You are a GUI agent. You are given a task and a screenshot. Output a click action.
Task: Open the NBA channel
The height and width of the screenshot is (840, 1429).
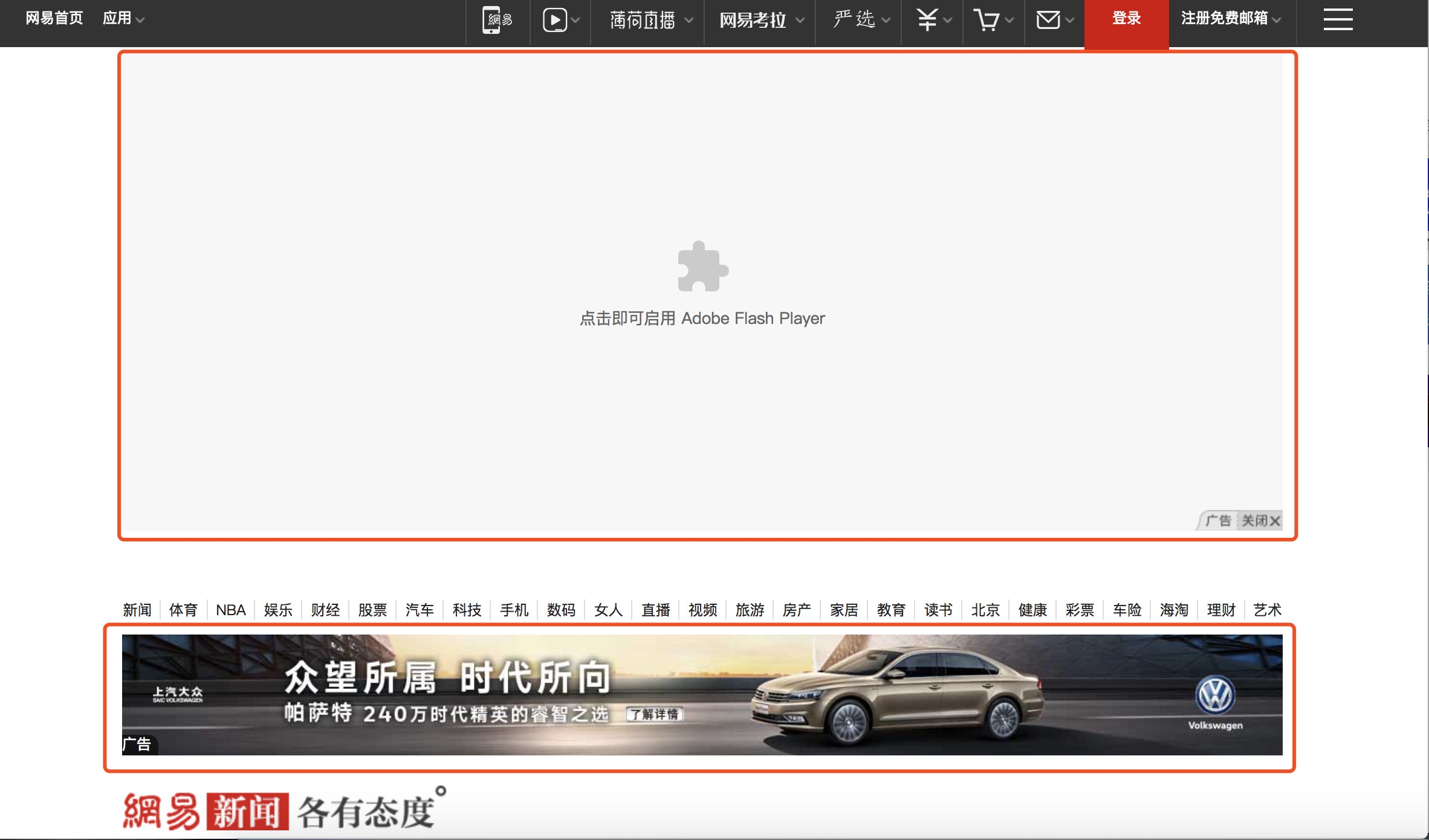[x=231, y=610]
